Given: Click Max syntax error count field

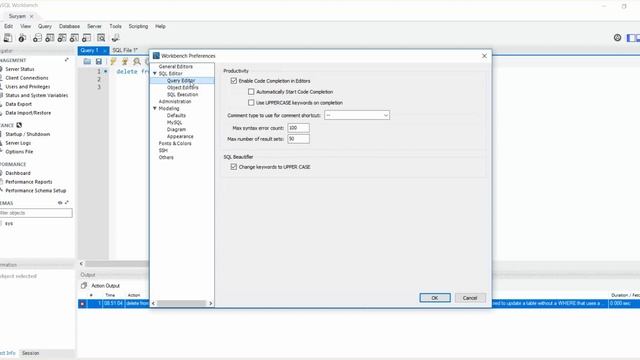Looking at the screenshot, I should (x=298, y=128).
